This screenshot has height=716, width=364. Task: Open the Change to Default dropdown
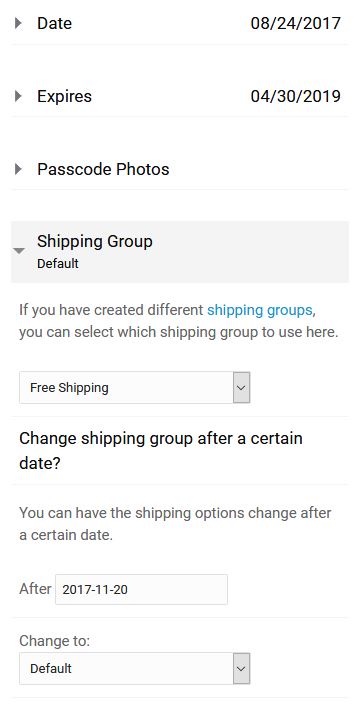134,668
